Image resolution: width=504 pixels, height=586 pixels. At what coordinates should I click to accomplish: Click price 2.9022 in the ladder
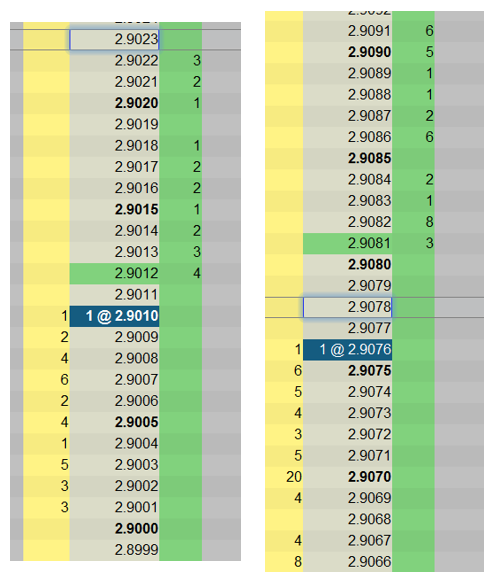(136, 61)
